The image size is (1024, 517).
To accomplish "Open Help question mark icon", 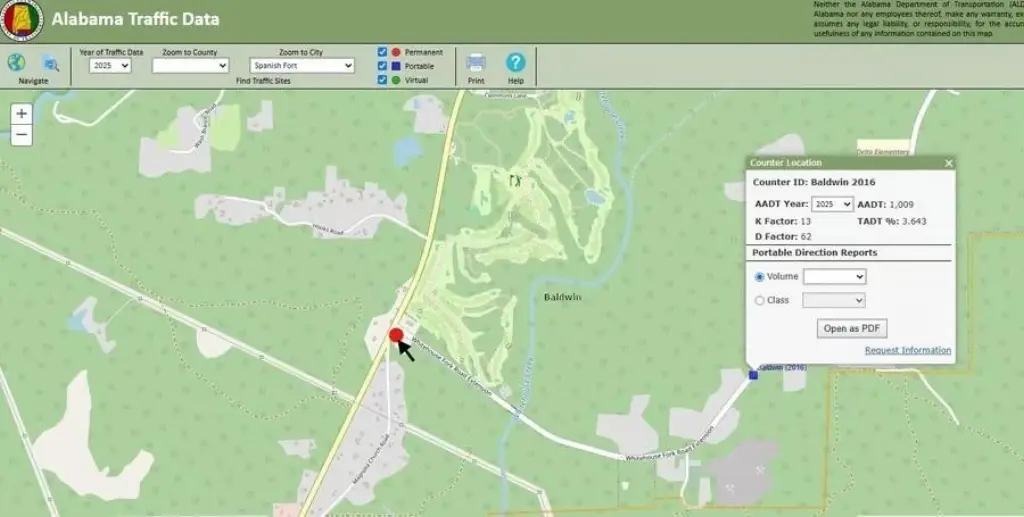I will click(515, 63).
